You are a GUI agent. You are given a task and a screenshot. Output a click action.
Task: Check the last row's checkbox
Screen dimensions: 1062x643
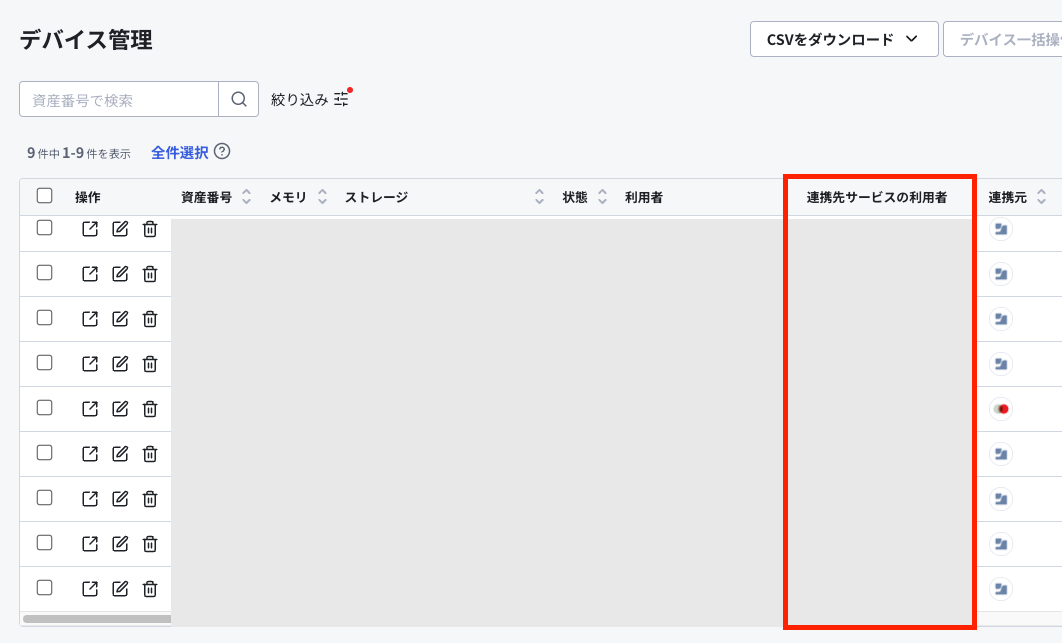click(44, 587)
